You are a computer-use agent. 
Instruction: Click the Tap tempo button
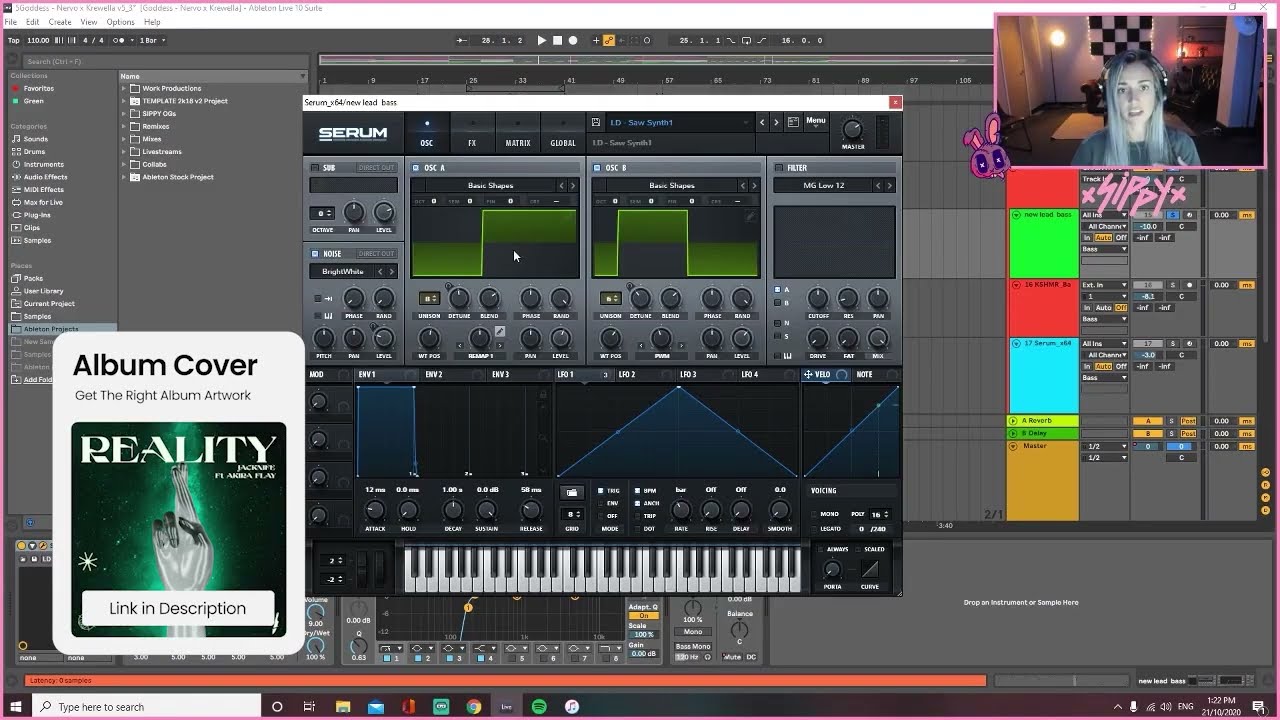[x=14, y=40]
